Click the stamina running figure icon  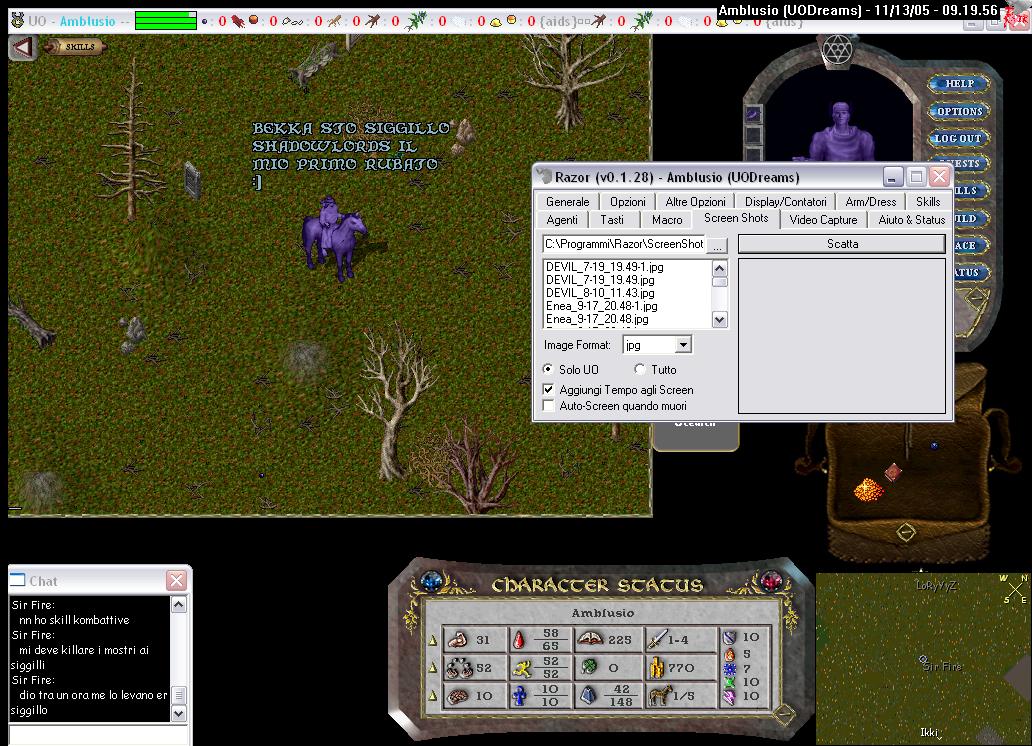(521, 668)
